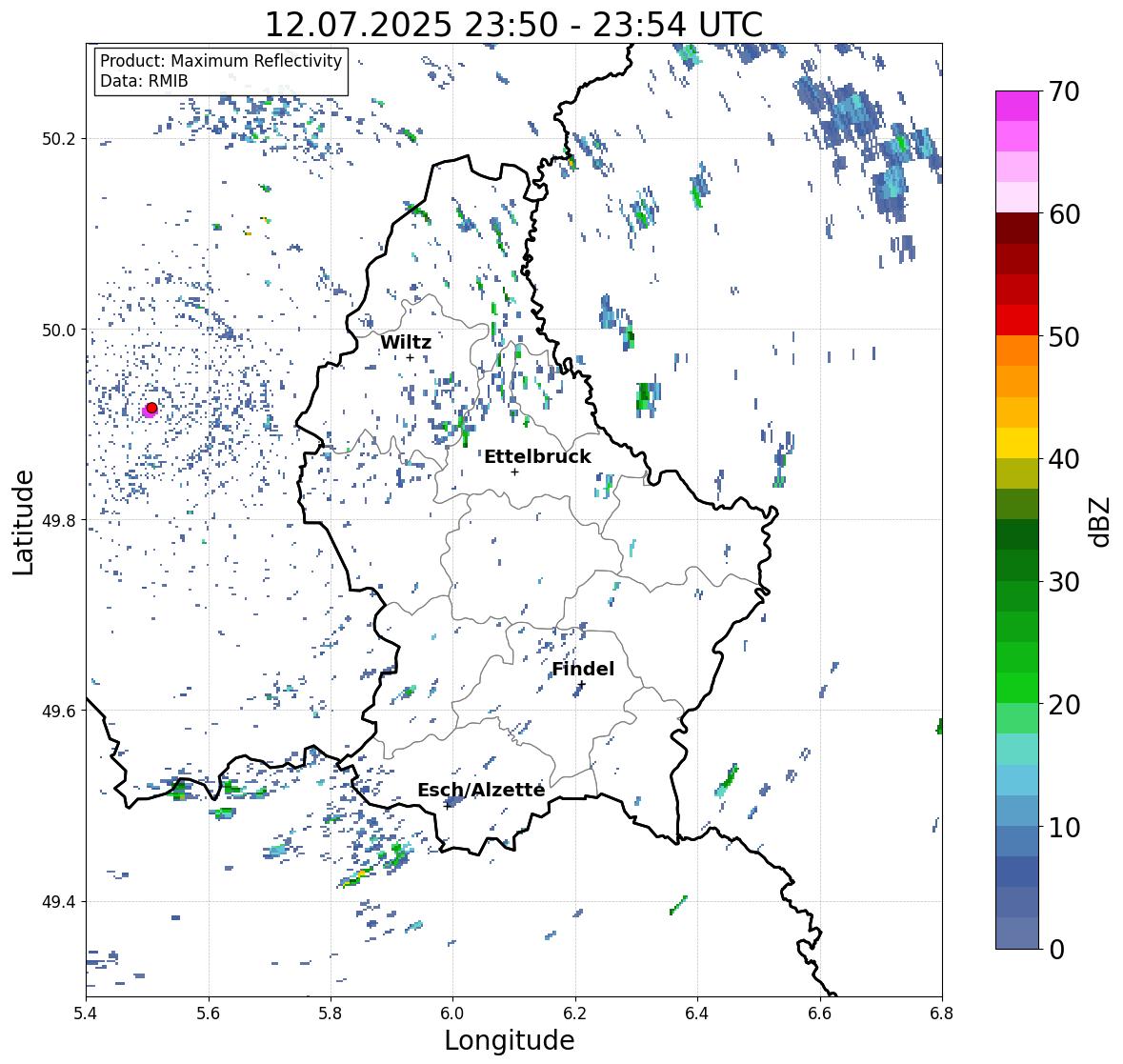Click the 'Data: RMIB' legend line
Screen dimensions: 1123x1064
[144, 81]
